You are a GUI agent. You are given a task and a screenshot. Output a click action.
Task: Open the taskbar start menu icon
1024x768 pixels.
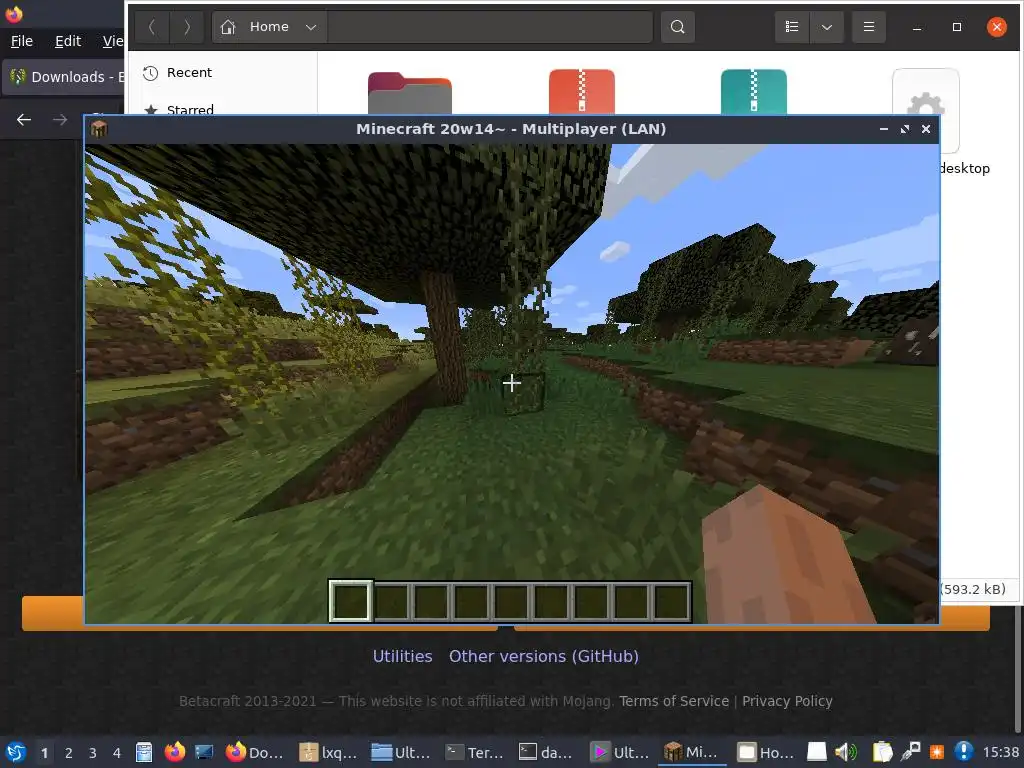tap(16, 752)
